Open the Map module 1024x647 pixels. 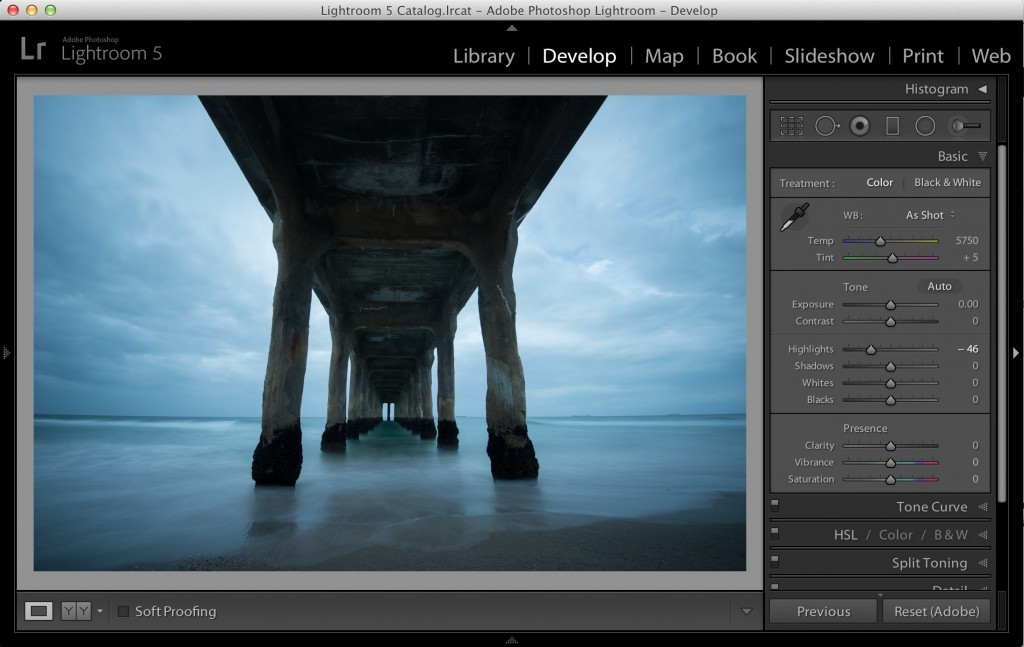click(x=664, y=56)
